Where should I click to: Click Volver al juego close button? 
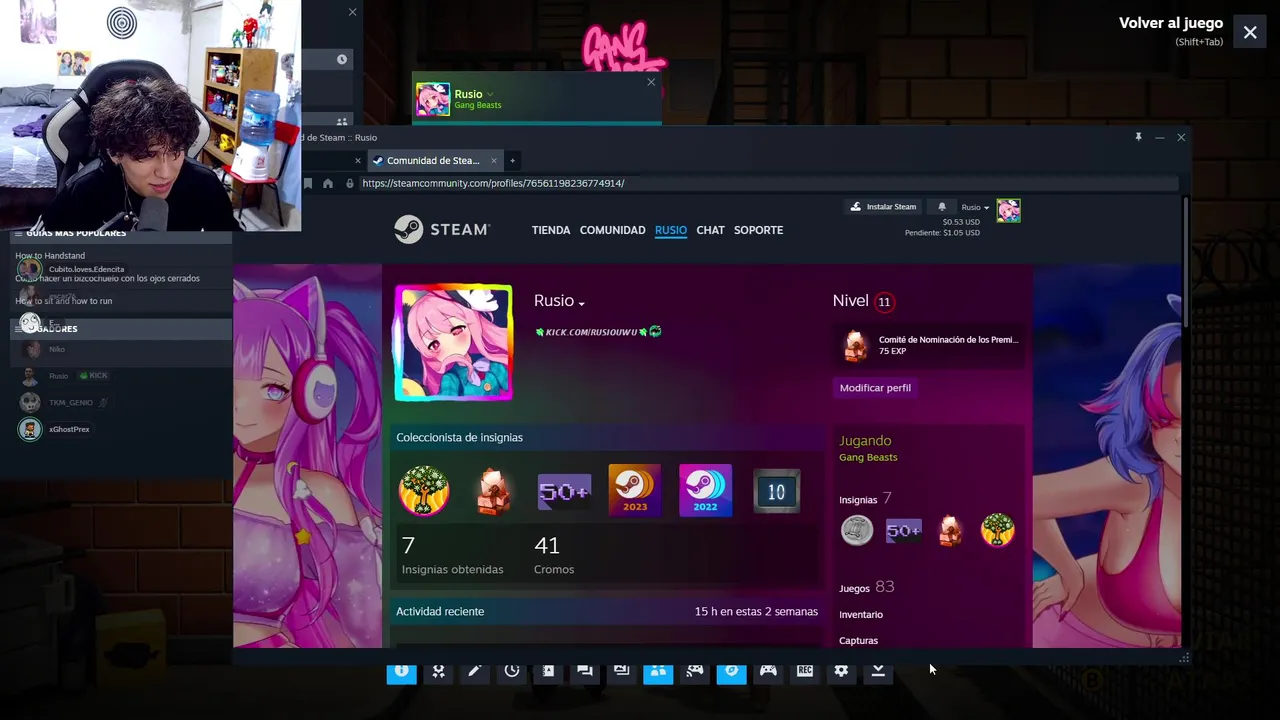coord(1250,33)
